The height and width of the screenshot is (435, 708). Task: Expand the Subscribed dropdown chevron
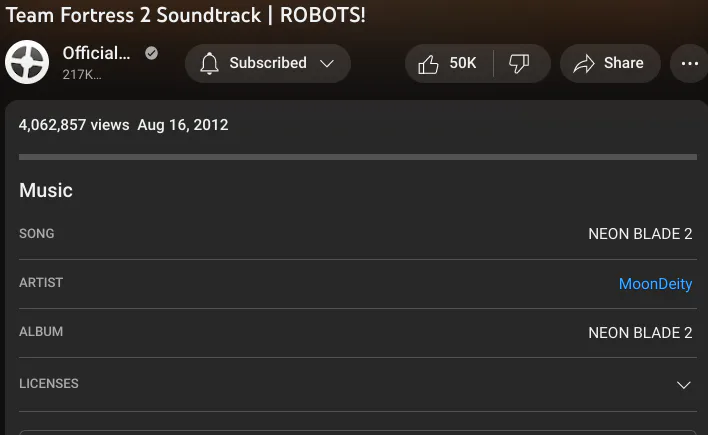pos(327,64)
